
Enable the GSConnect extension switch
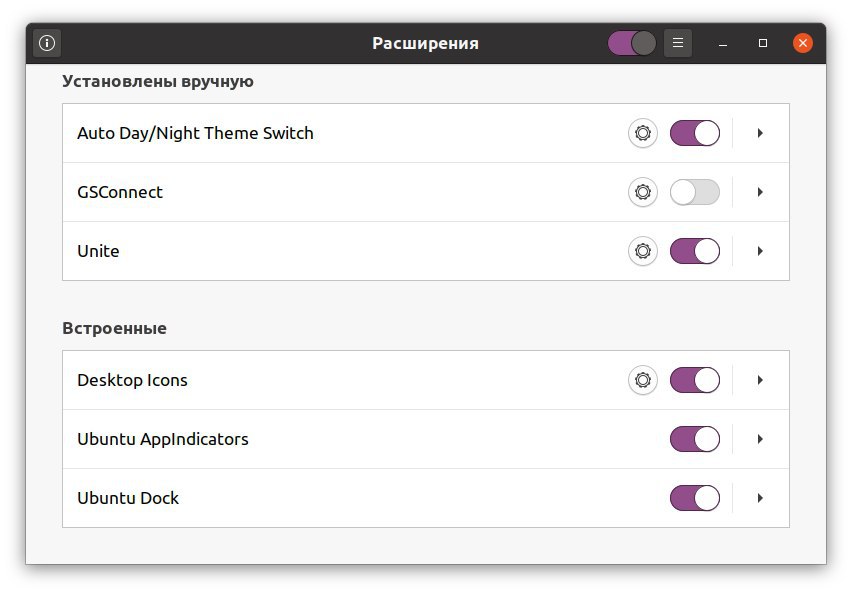(x=694, y=192)
